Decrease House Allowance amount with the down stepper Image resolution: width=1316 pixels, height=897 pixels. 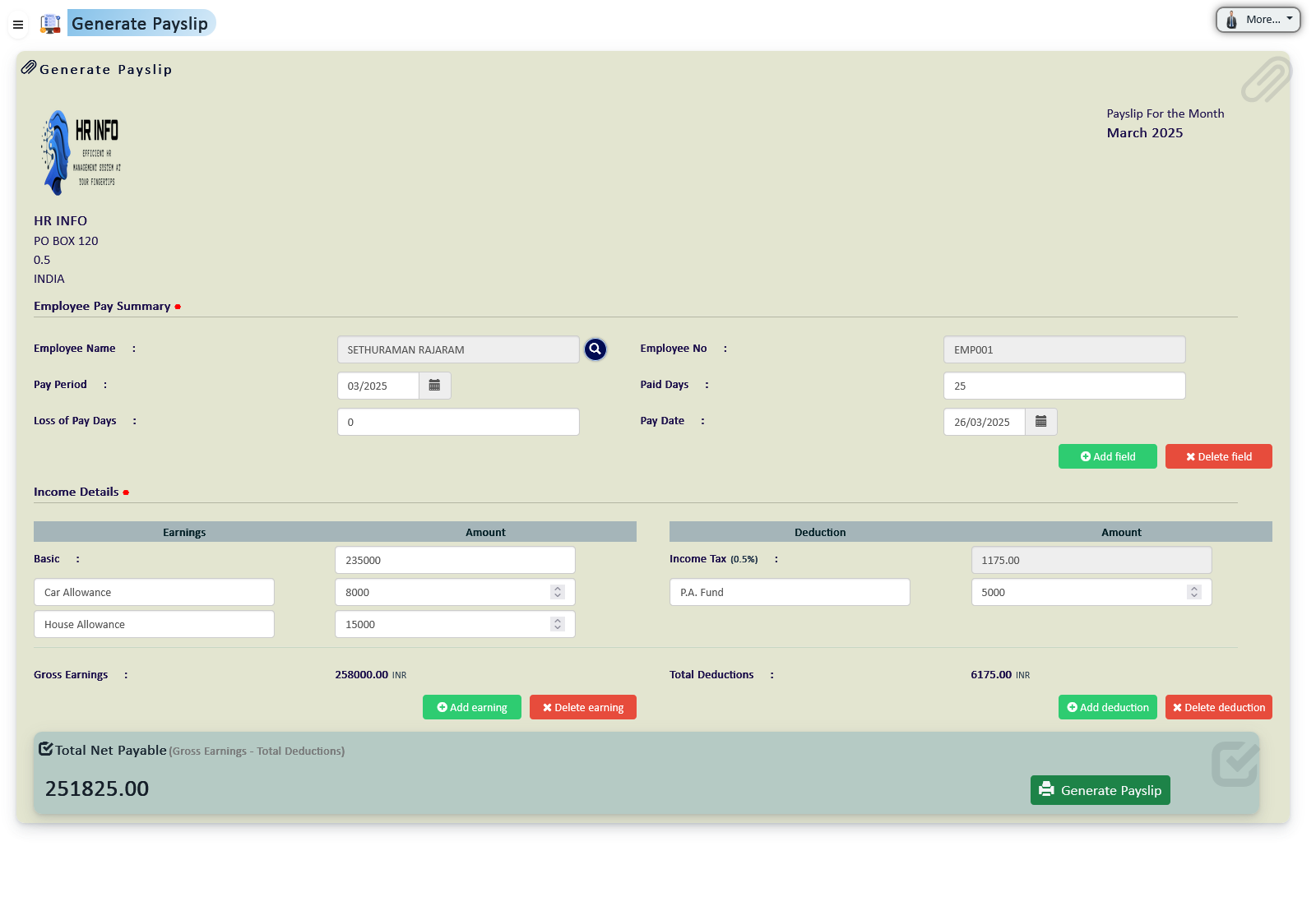pos(558,628)
